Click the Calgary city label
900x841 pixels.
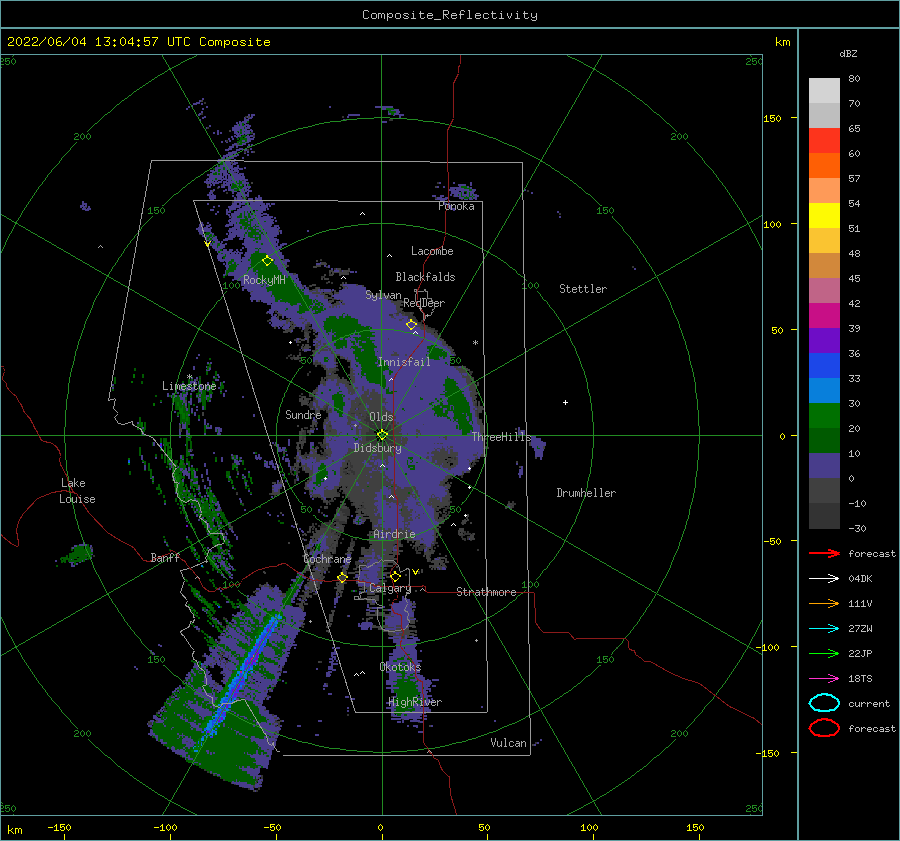[390, 588]
